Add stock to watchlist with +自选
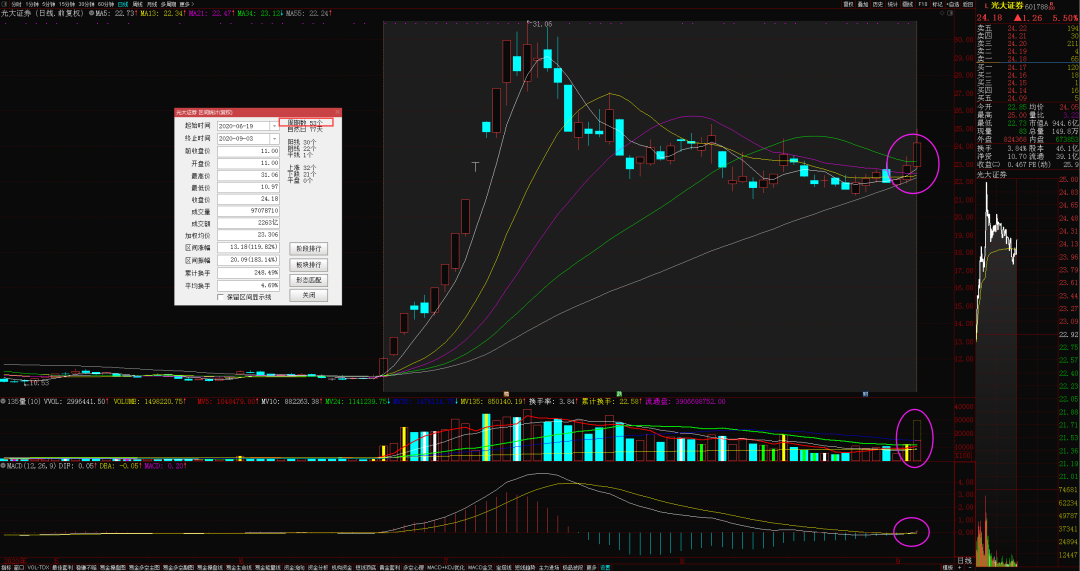This screenshot has width=1080, height=571. pyautogui.click(x=953, y=4)
